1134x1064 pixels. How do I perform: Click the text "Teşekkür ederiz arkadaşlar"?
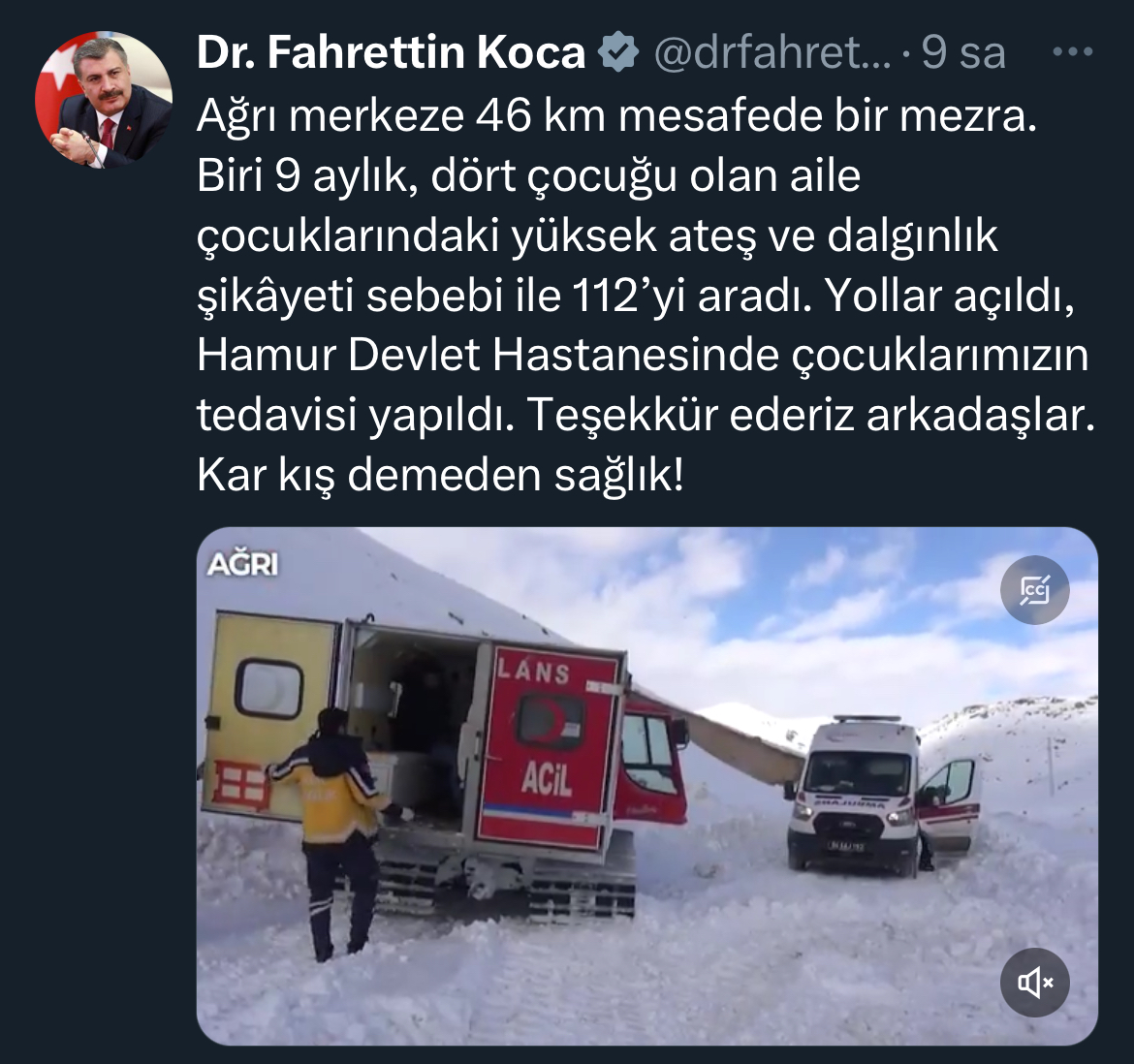click(811, 415)
